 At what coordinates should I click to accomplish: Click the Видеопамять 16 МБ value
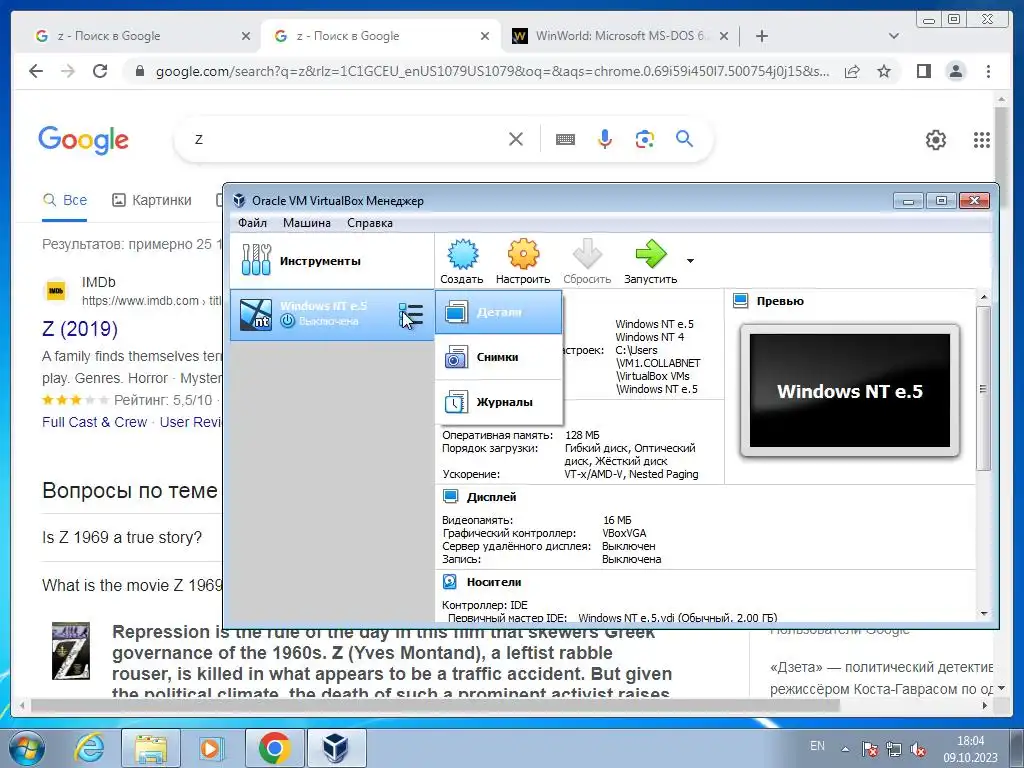(617, 520)
